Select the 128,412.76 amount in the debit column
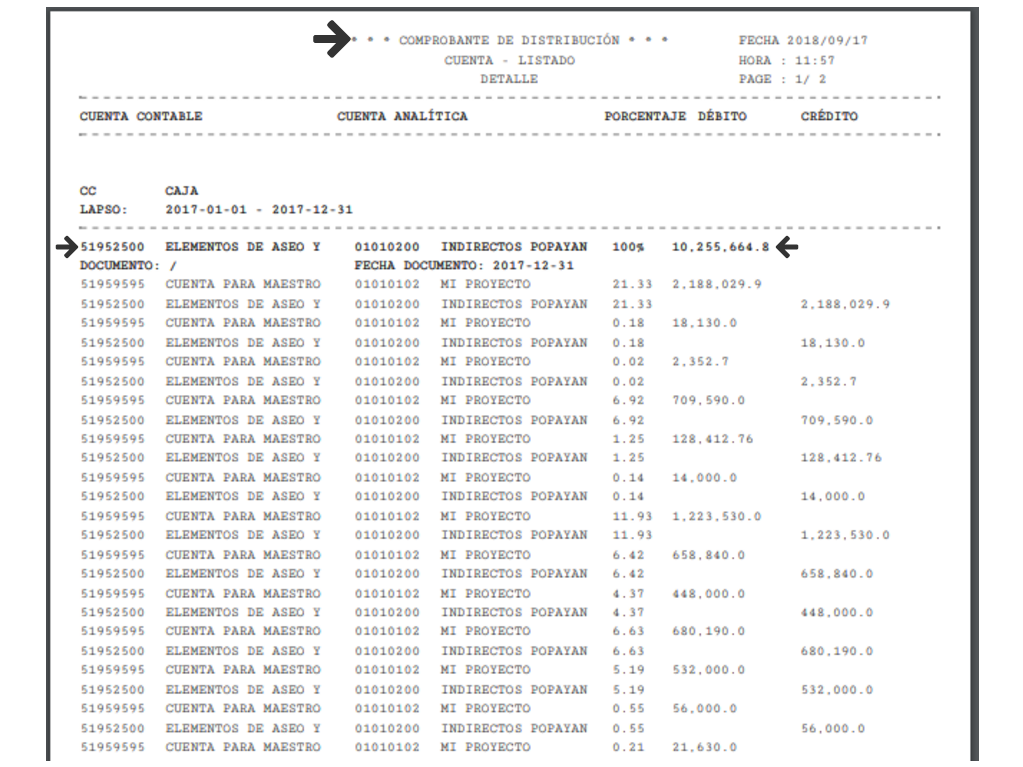This screenshot has height=767, width=1023. pos(712,439)
